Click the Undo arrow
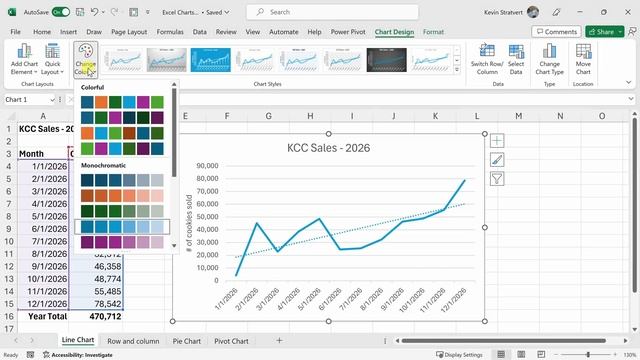Screen dimensions: 640x360 94,12
